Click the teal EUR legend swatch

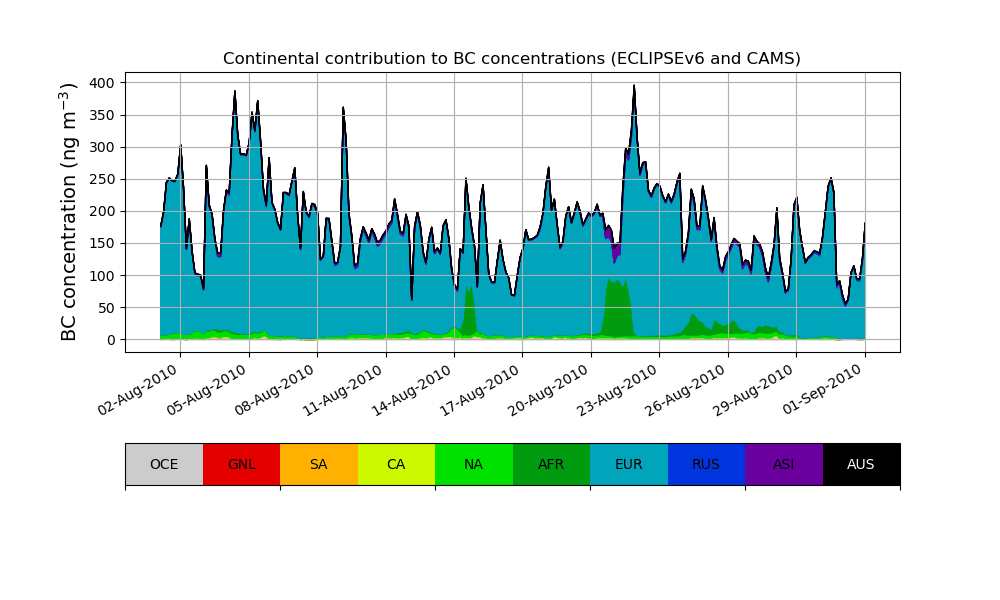(x=628, y=464)
